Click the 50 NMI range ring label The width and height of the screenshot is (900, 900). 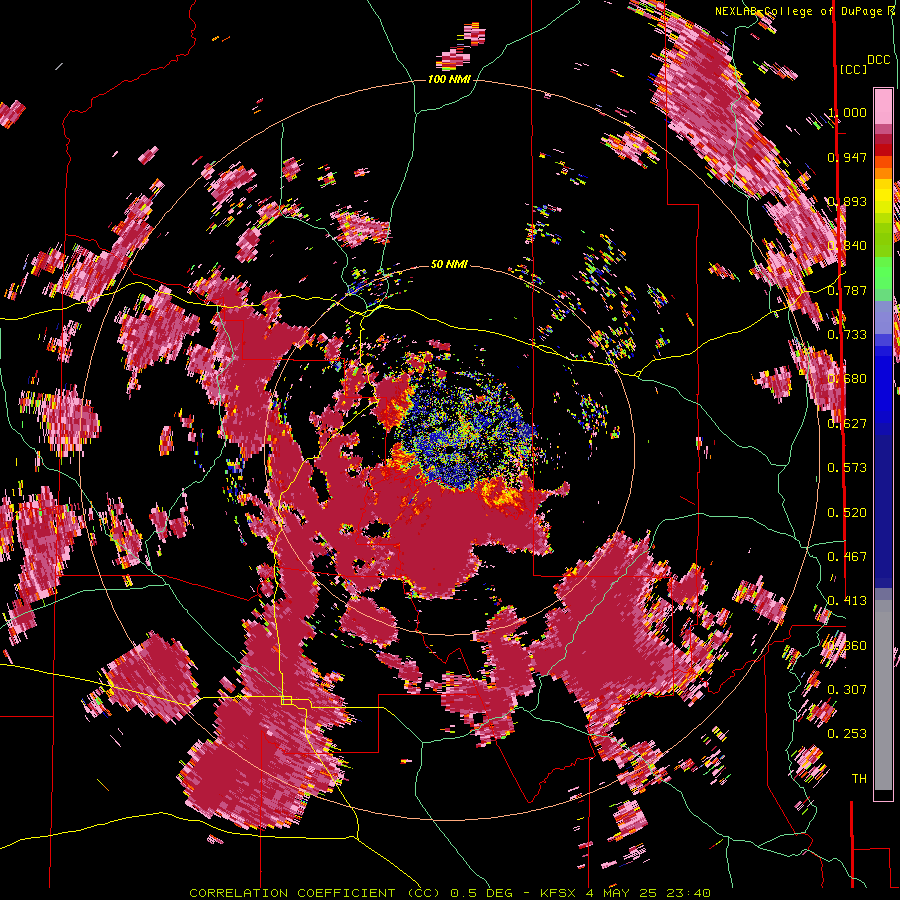pos(449,264)
